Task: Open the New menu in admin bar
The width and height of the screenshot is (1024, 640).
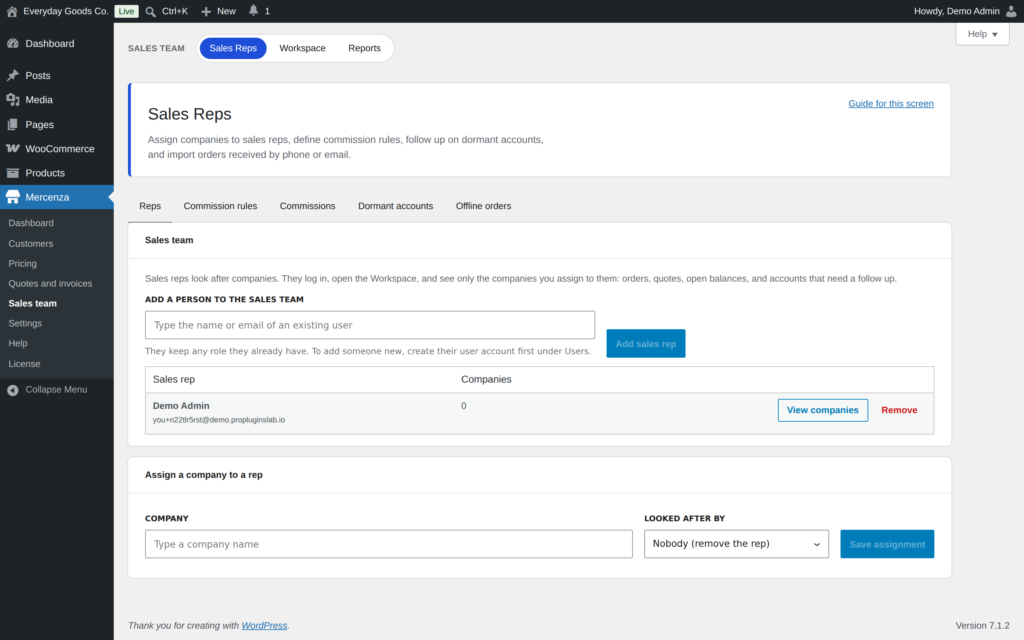Action: click(226, 11)
